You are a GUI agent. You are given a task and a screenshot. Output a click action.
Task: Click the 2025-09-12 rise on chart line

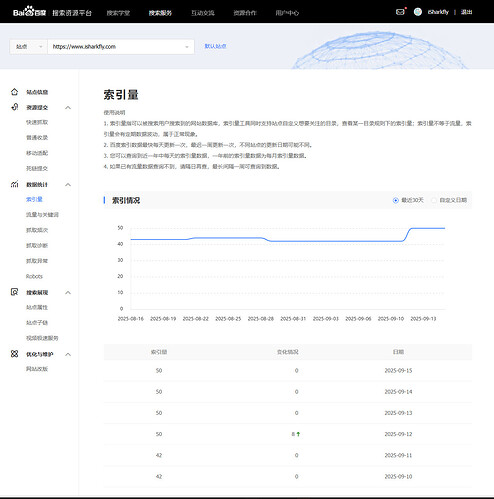tap(407, 234)
